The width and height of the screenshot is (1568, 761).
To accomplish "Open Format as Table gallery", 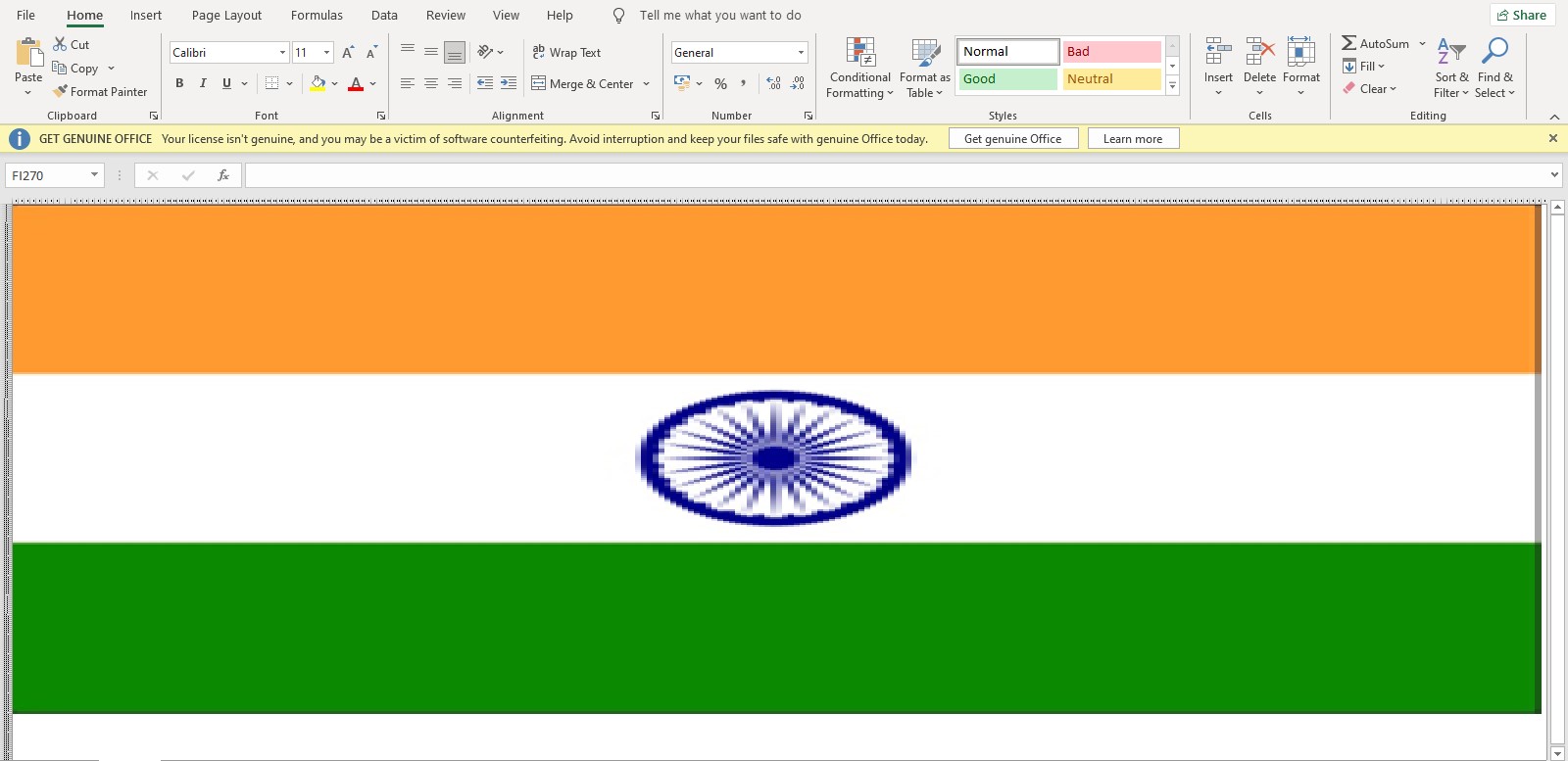I will (925, 69).
